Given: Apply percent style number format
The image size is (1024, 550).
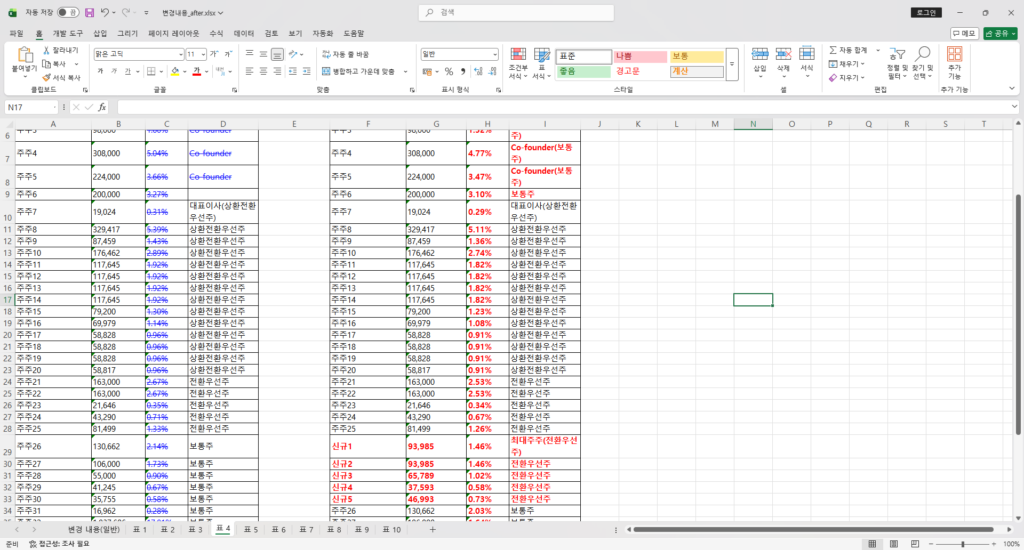Looking at the screenshot, I should click(x=449, y=71).
